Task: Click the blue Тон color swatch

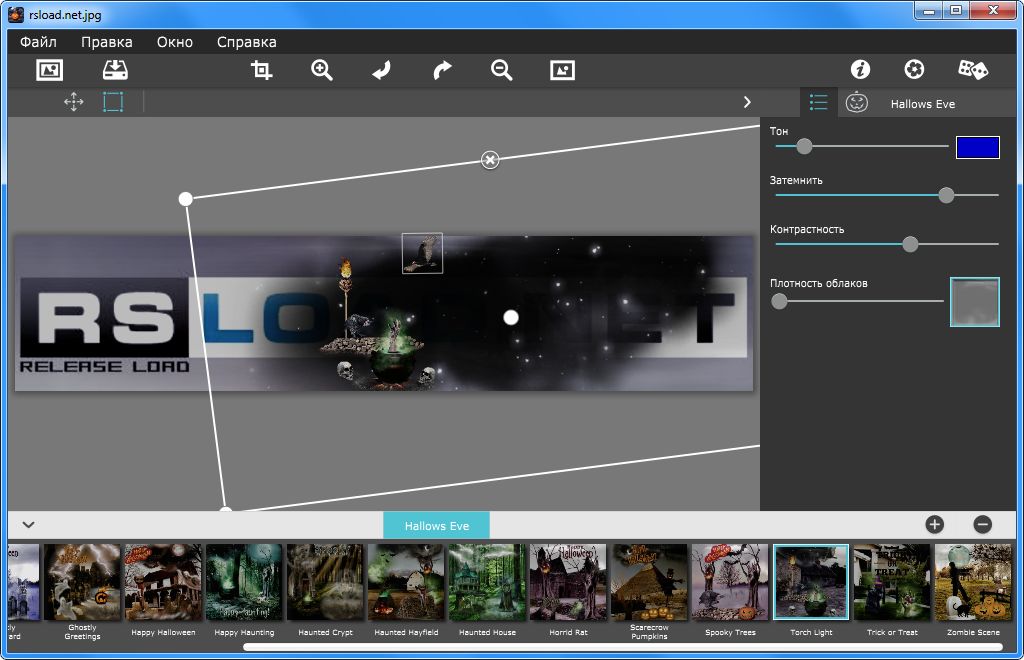Action: (977, 147)
